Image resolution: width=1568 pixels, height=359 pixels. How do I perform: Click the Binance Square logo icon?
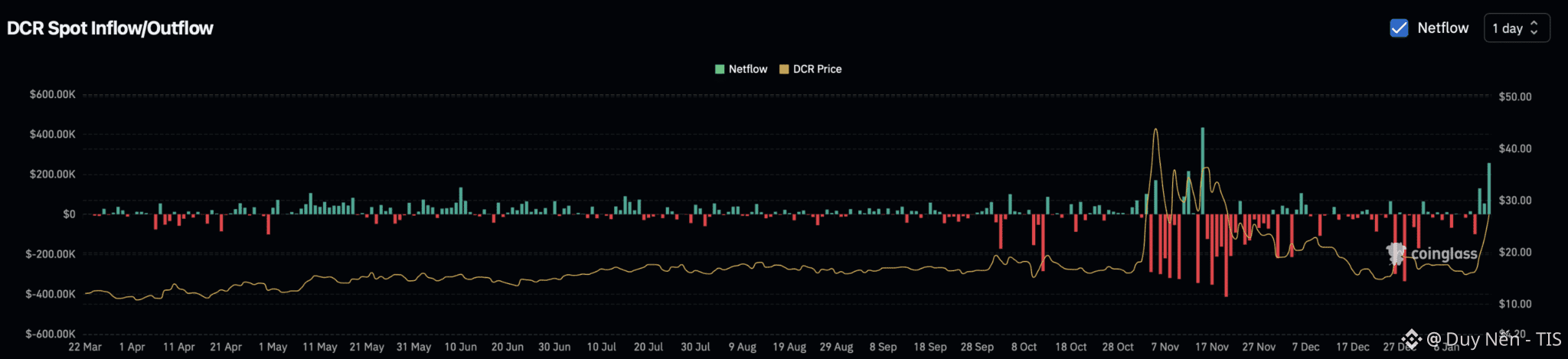tap(1411, 339)
